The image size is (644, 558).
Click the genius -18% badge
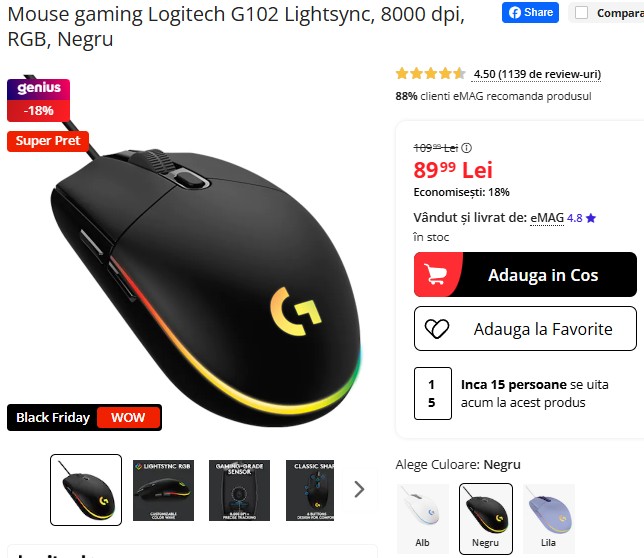click(x=39, y=100)
